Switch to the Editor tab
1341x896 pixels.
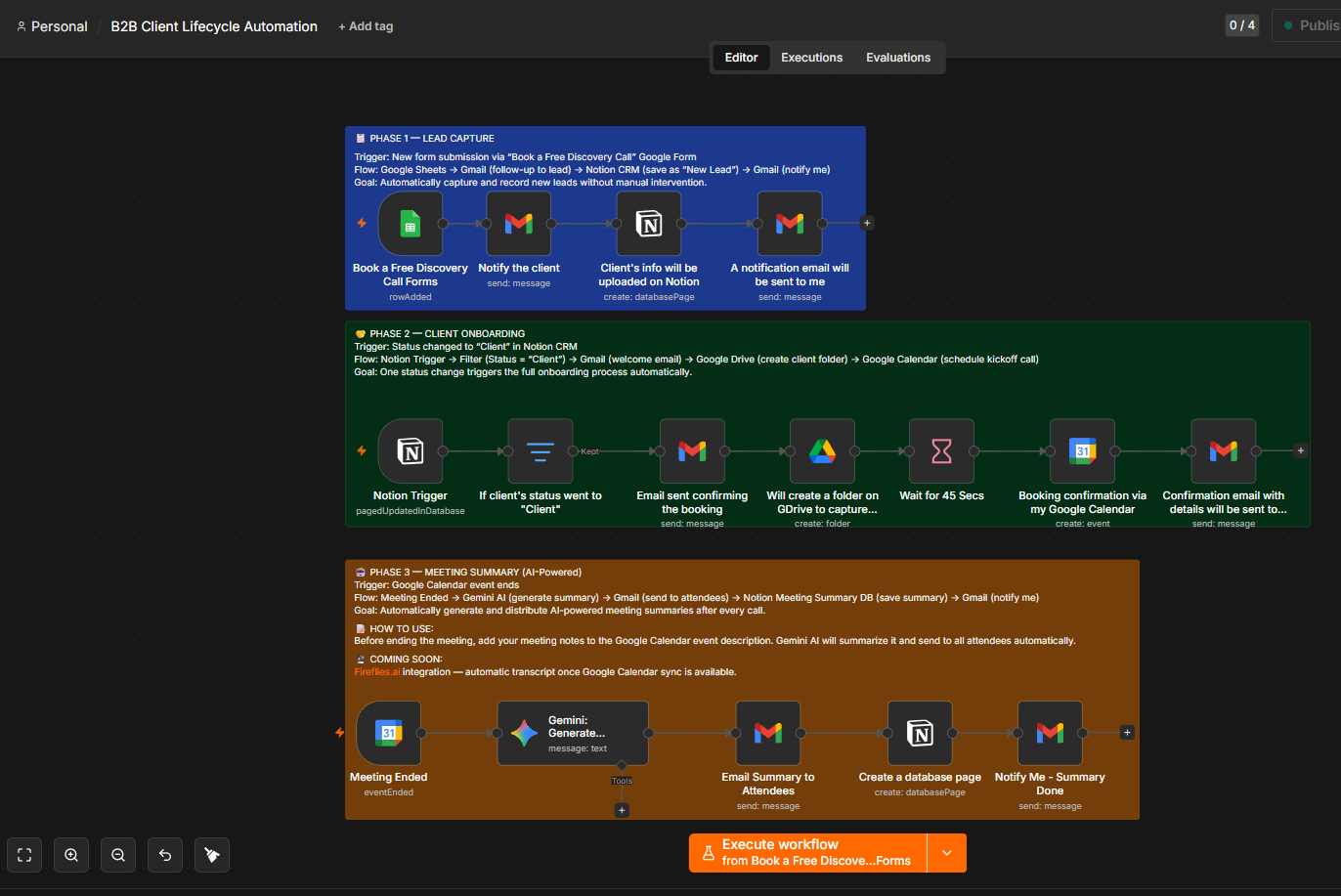click(741, 58)
